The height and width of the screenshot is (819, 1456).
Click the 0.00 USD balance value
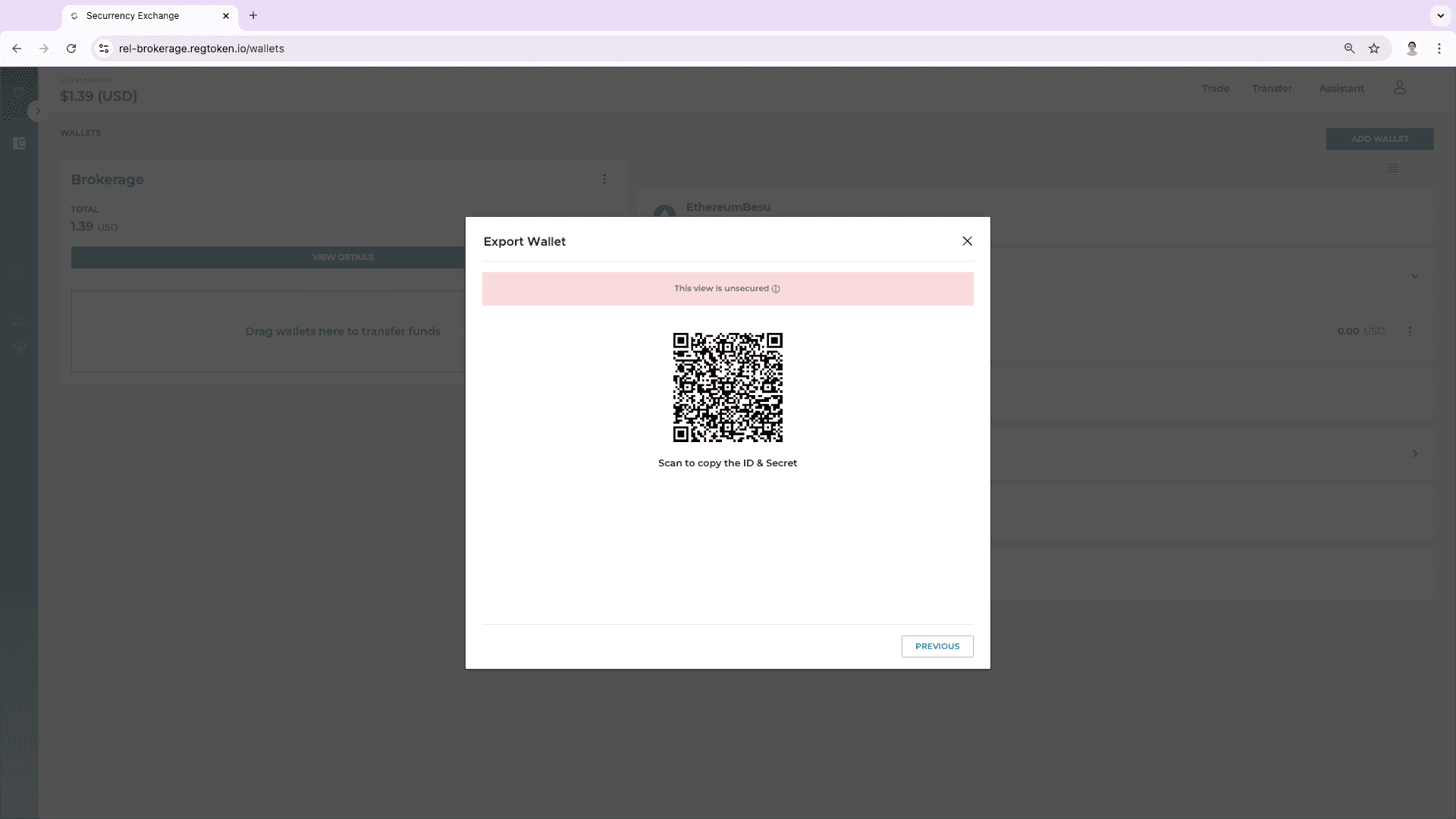[x=1360, y=331]
